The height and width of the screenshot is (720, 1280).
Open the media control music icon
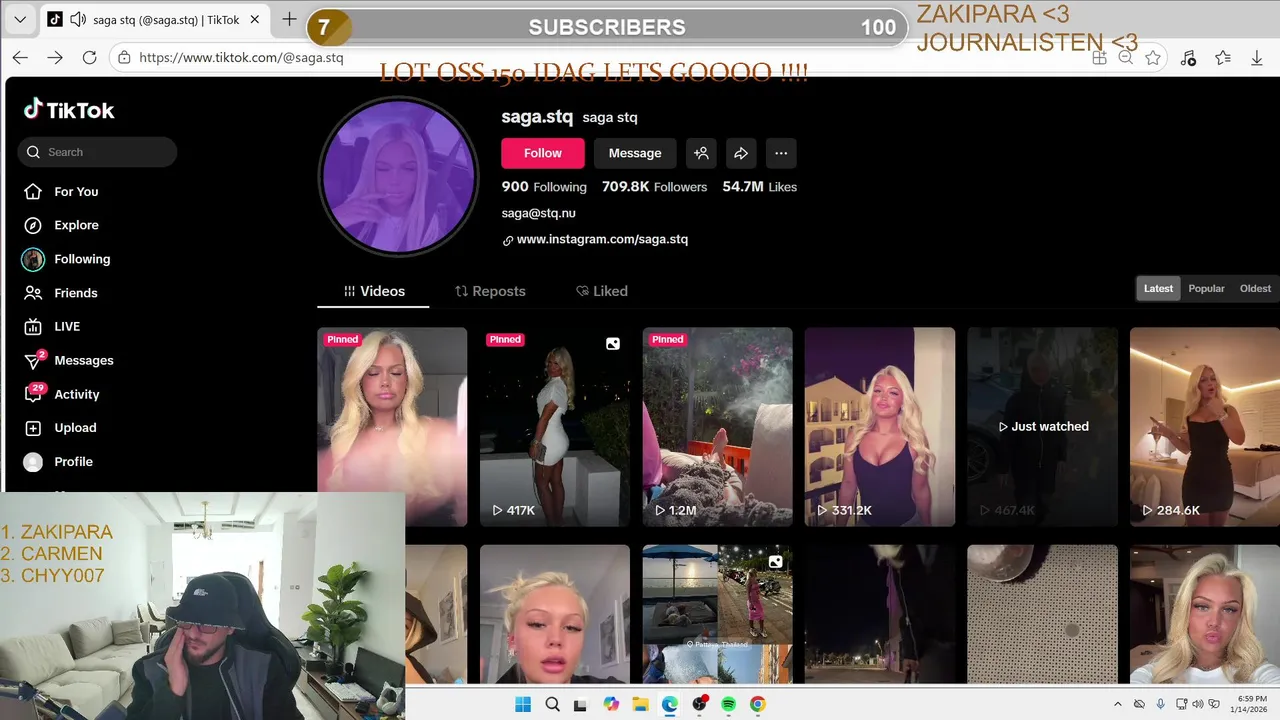[x=1188, y=58]
